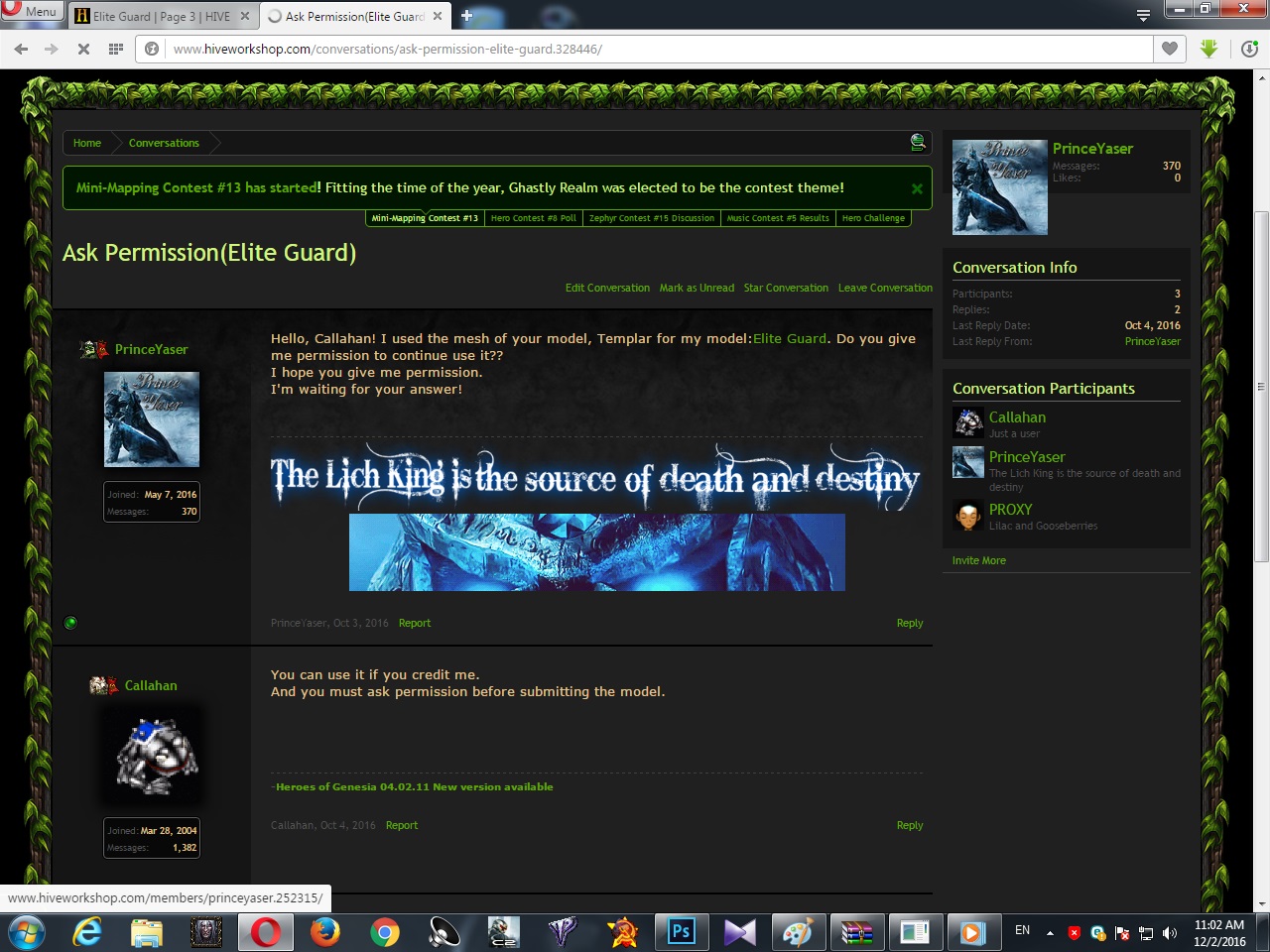Open a new tab with plus icon
Viewport: 1270px width, 952px height.
[x=466, y=16]
